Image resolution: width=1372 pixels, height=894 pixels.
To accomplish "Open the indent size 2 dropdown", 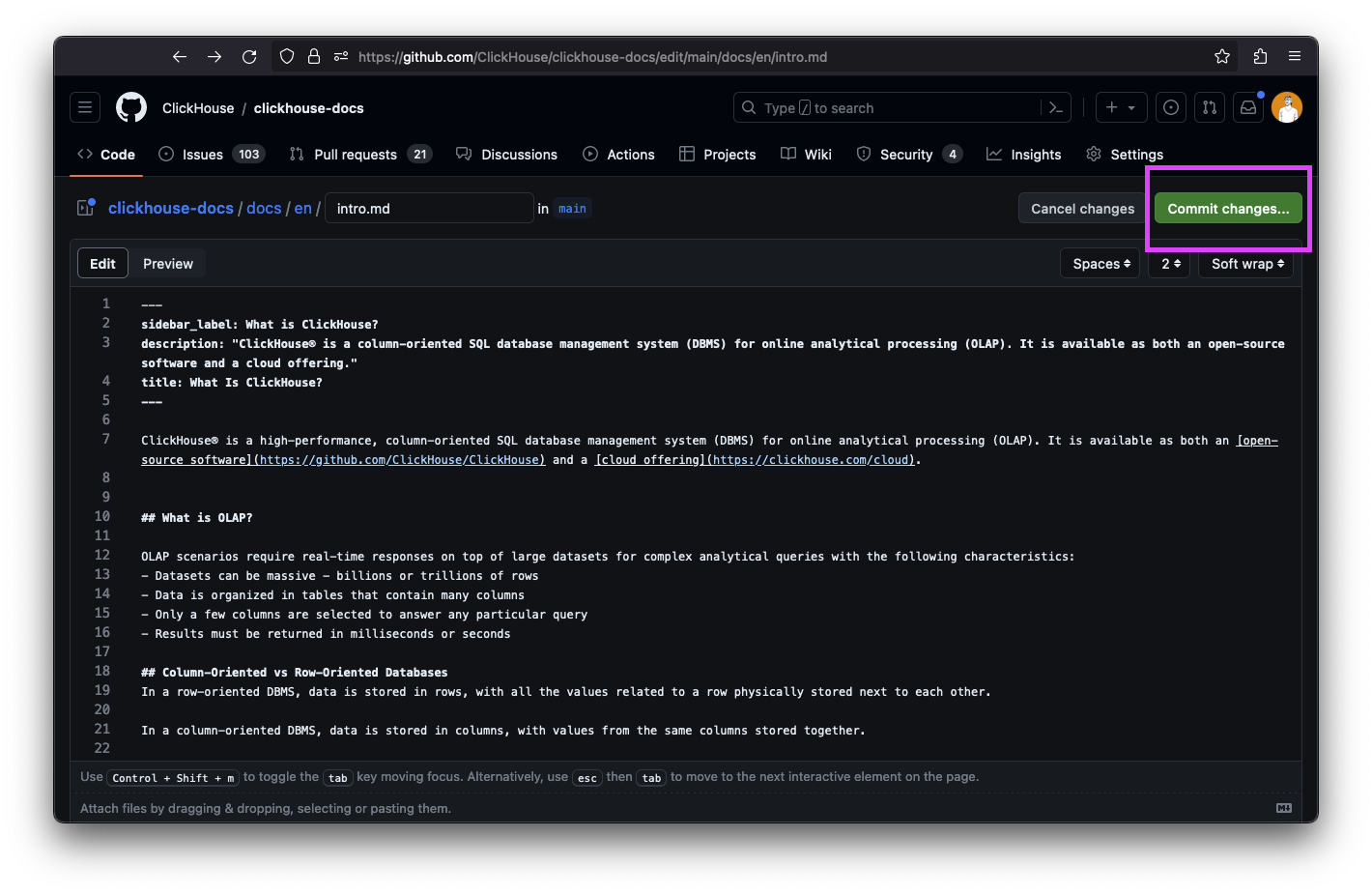I will pyautogui.click(x=1169, y=264).
